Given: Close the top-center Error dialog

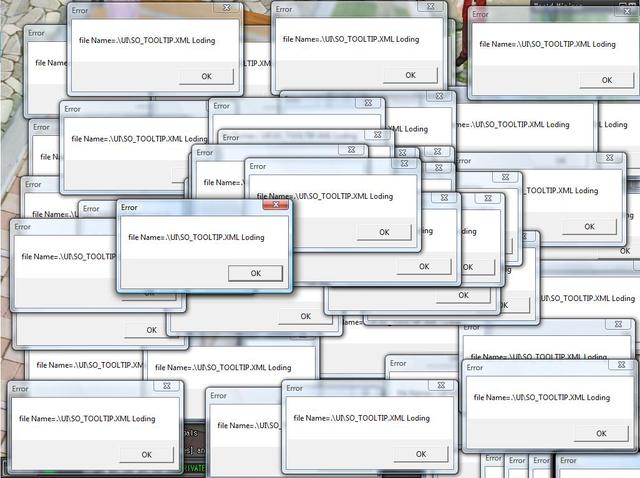Looking at the screenshot, I should coord(431,6).
